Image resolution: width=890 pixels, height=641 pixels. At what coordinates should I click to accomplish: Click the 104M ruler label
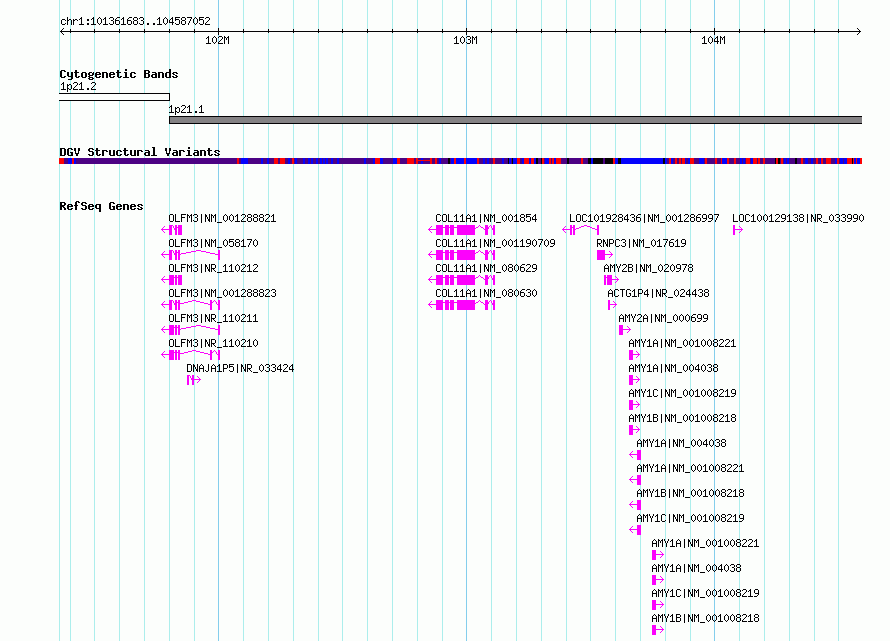tap(713, 40)
